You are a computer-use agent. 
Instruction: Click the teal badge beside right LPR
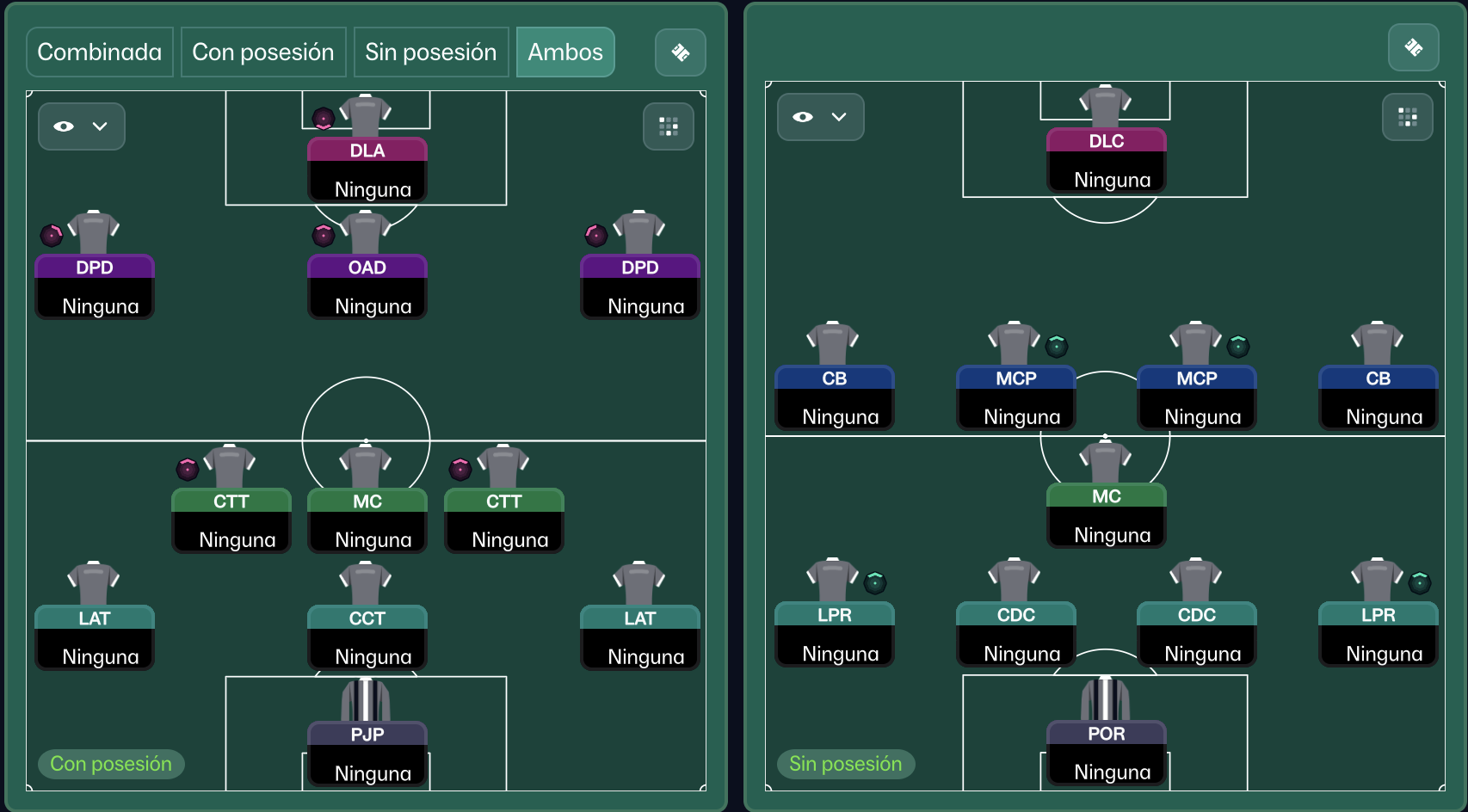[x=1420, y=583]
